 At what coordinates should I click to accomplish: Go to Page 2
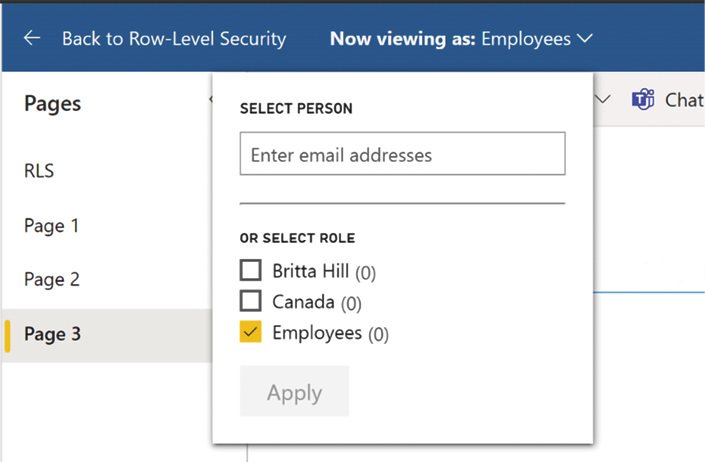point(52,280)
